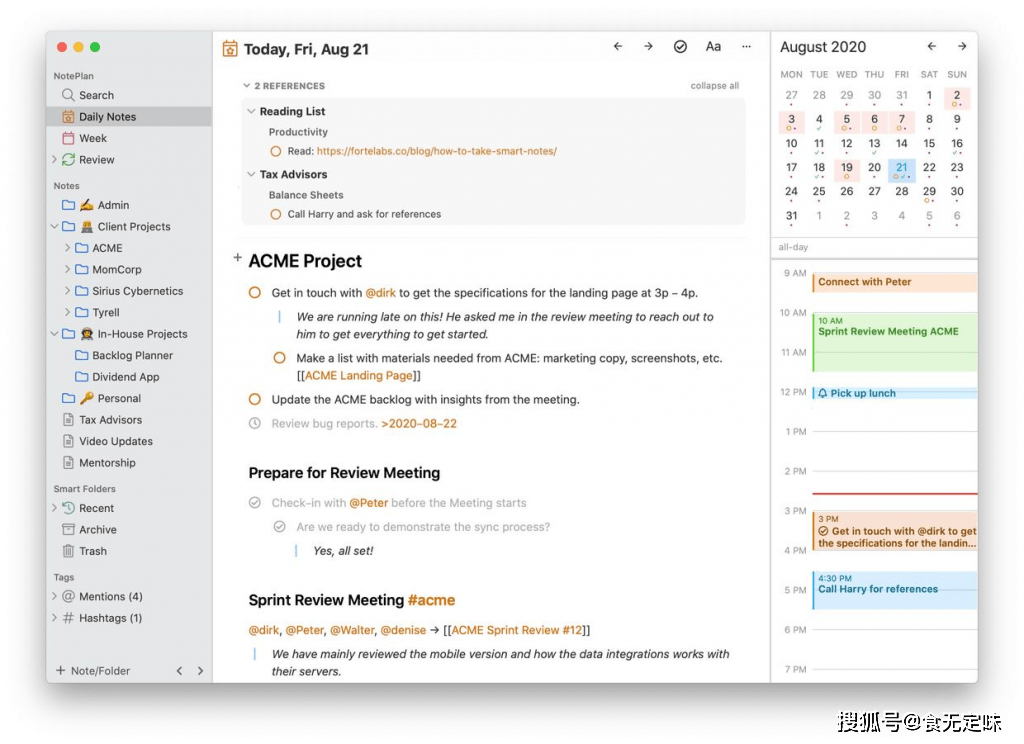This screenshot has width=1024, height=744.
Task: Click the Tax Advisors note document icon
Action: [68, 420]
